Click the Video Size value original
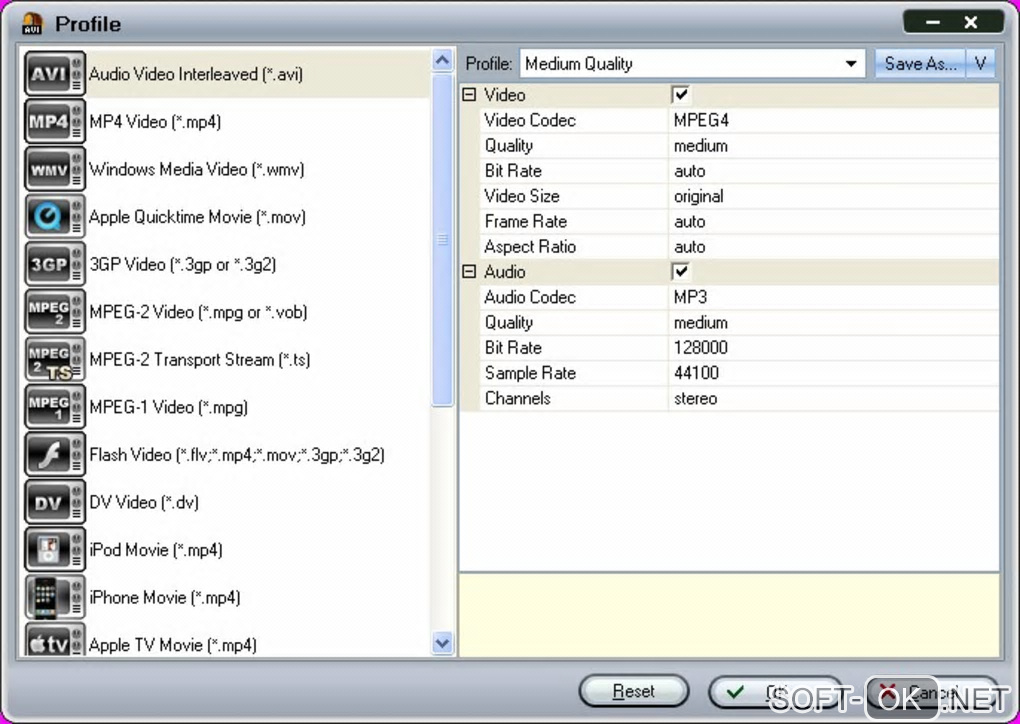Screen dimensions: 1020x724 [833, 196]
